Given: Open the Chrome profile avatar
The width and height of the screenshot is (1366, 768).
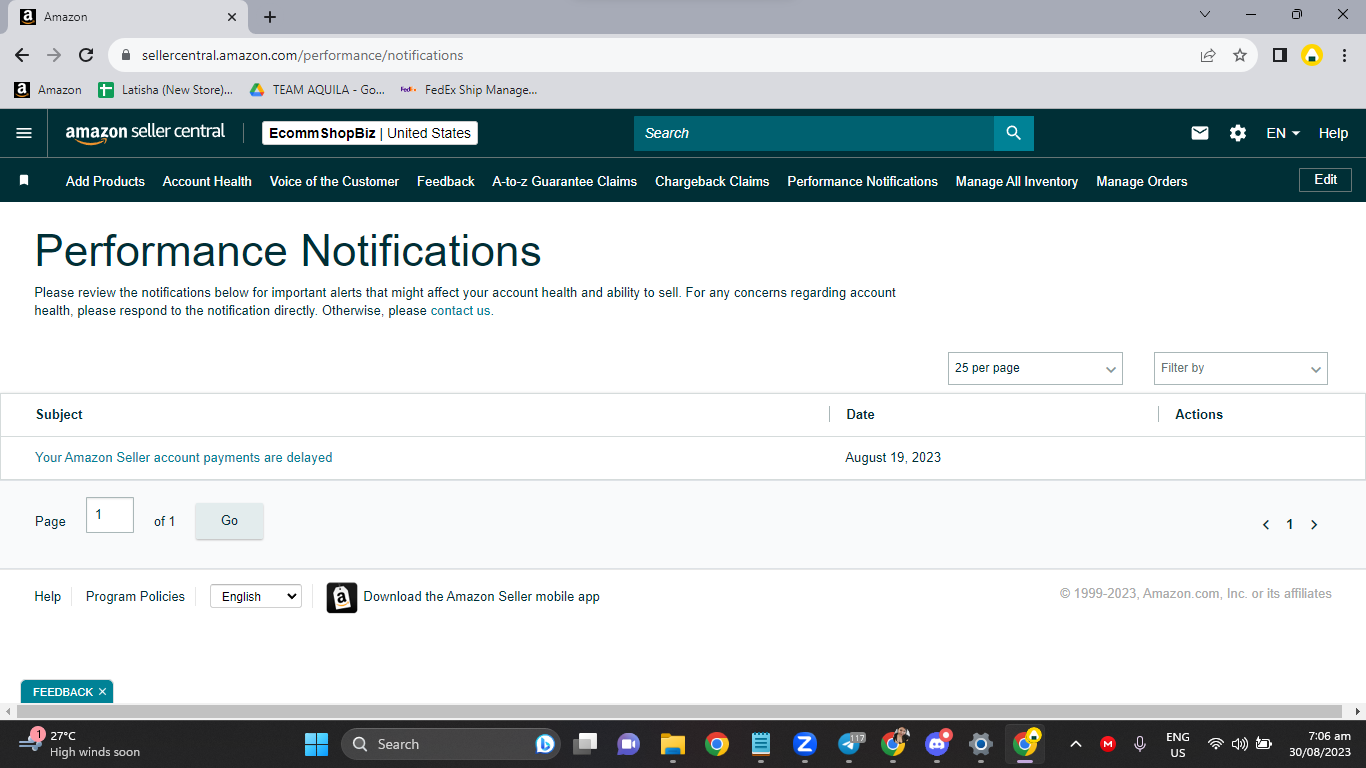Looking at the screenshot, I should pyautogui.click(x=1312, y=56).
